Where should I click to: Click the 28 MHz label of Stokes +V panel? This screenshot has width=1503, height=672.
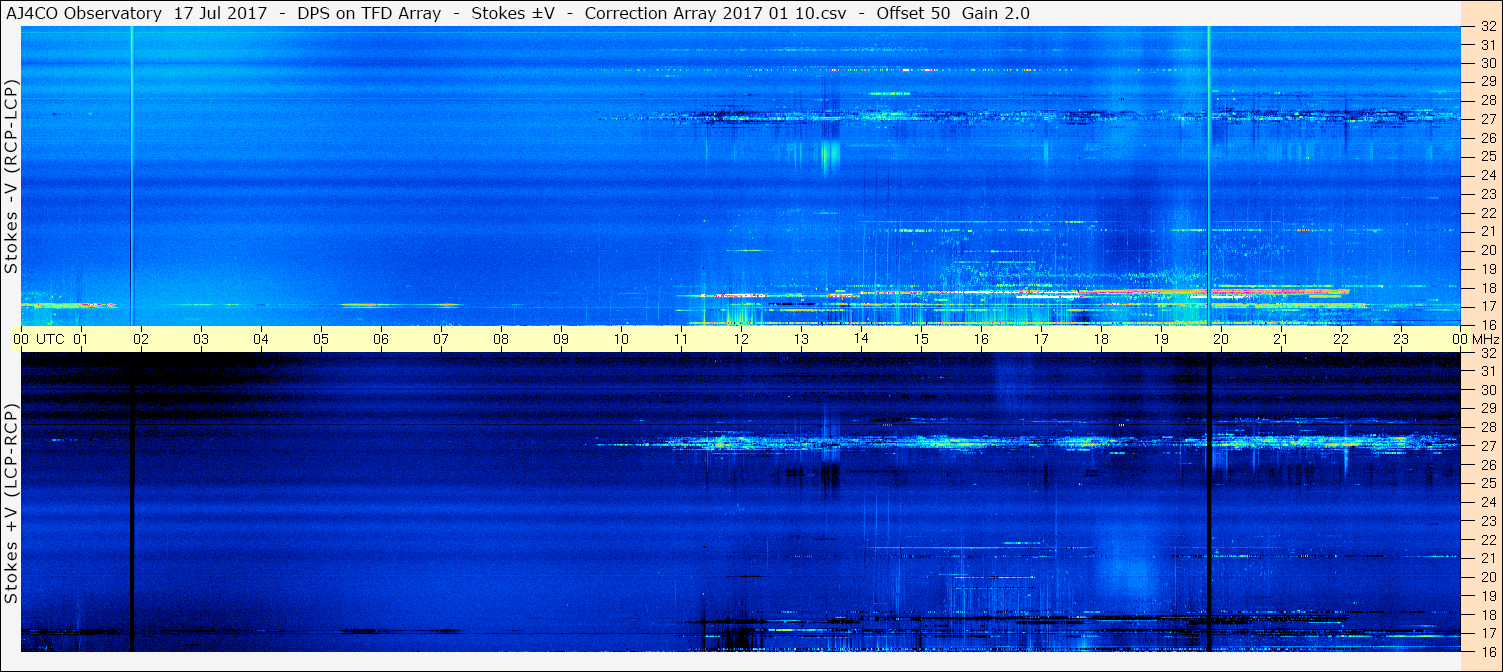click(x=1488, y=428)
